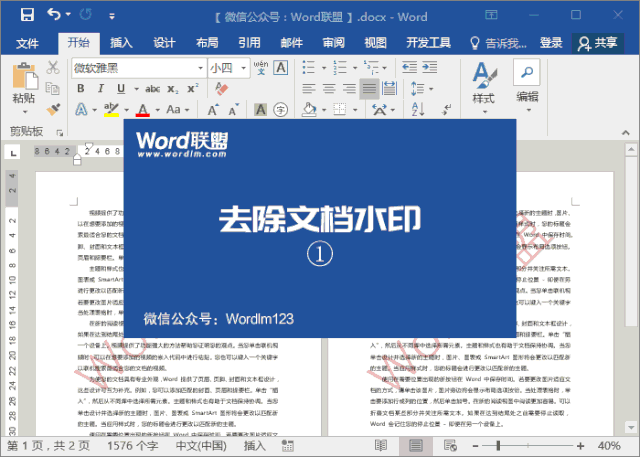
Task: Open the 文件 menu
Action: (x=27, y=43)
